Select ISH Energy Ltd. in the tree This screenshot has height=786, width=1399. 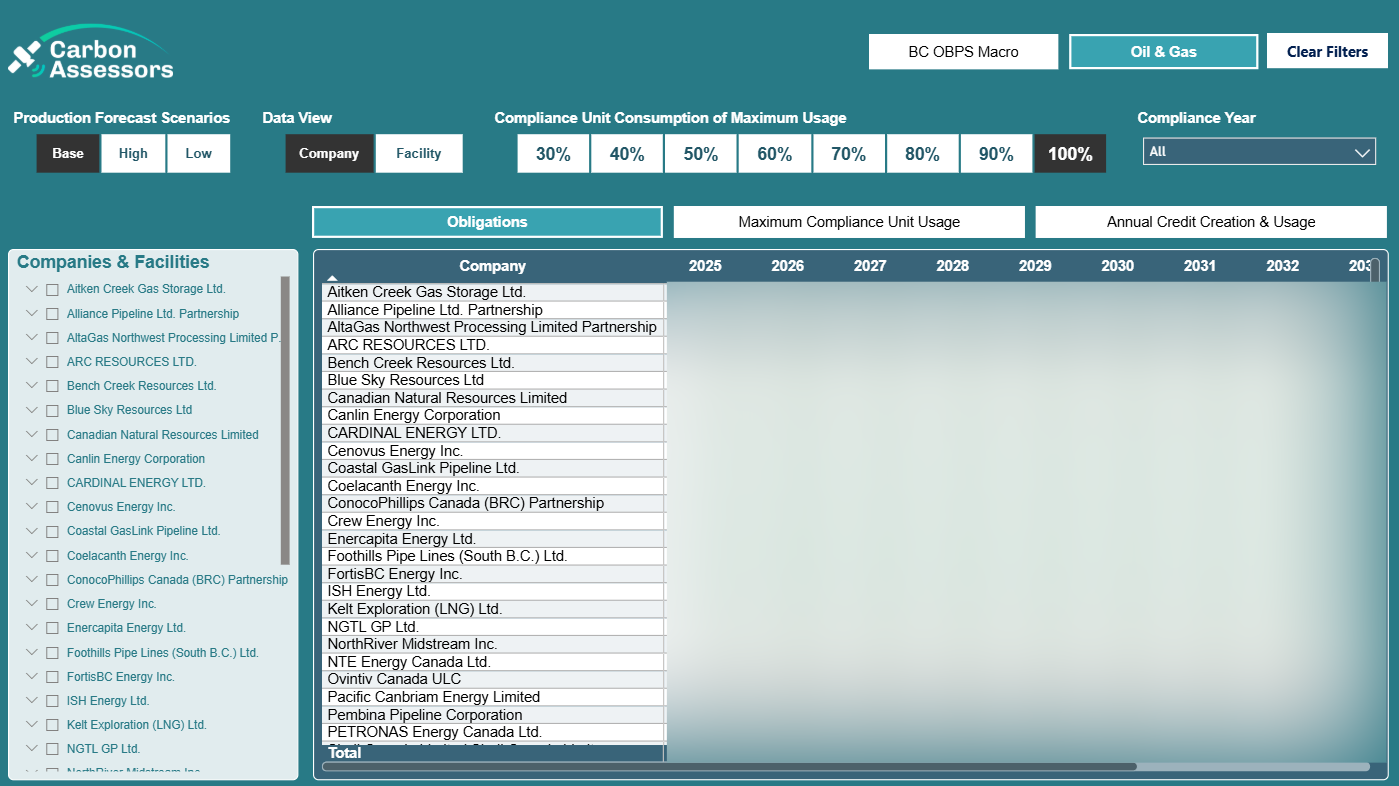[108, 701]
